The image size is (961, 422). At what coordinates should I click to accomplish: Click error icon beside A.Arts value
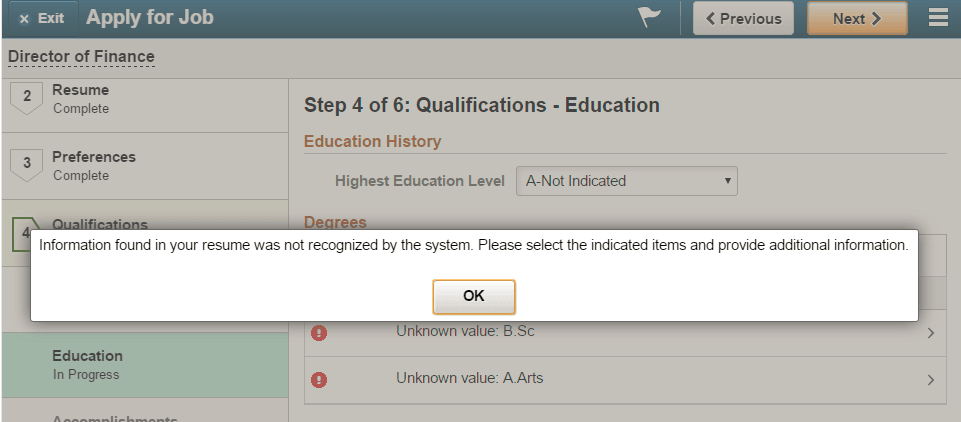tap(319, 380)
